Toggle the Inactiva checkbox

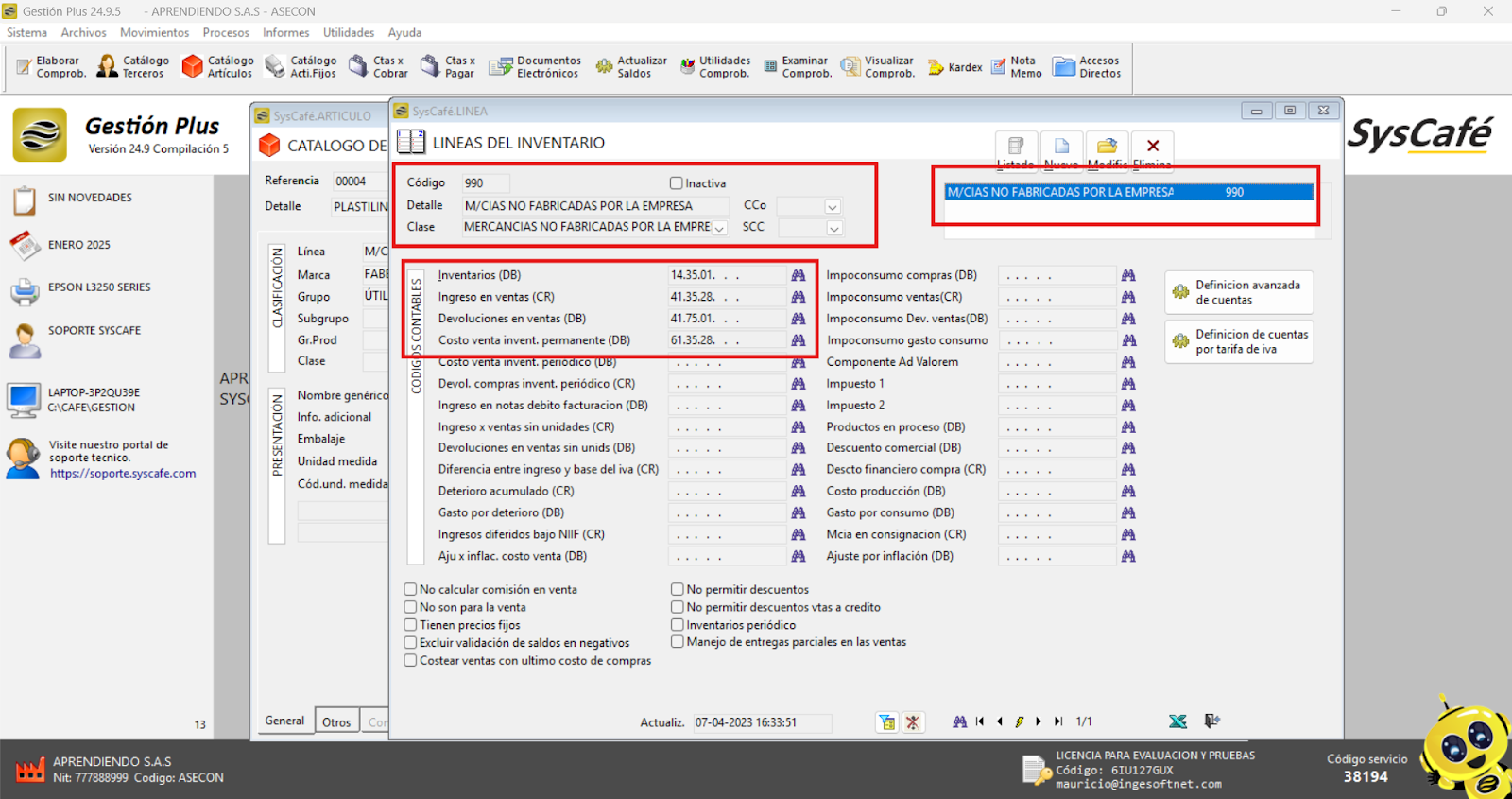pos(677,183)
